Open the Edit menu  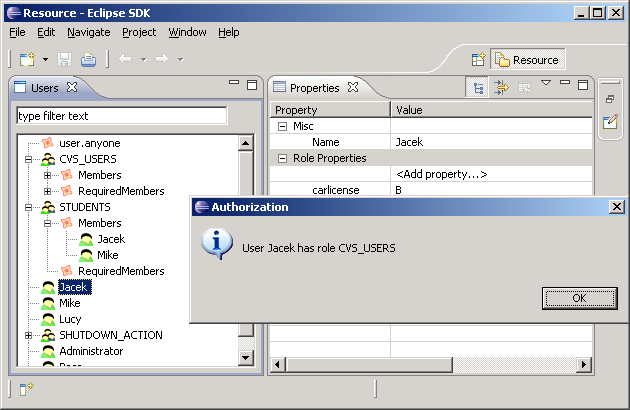point(46,32)
